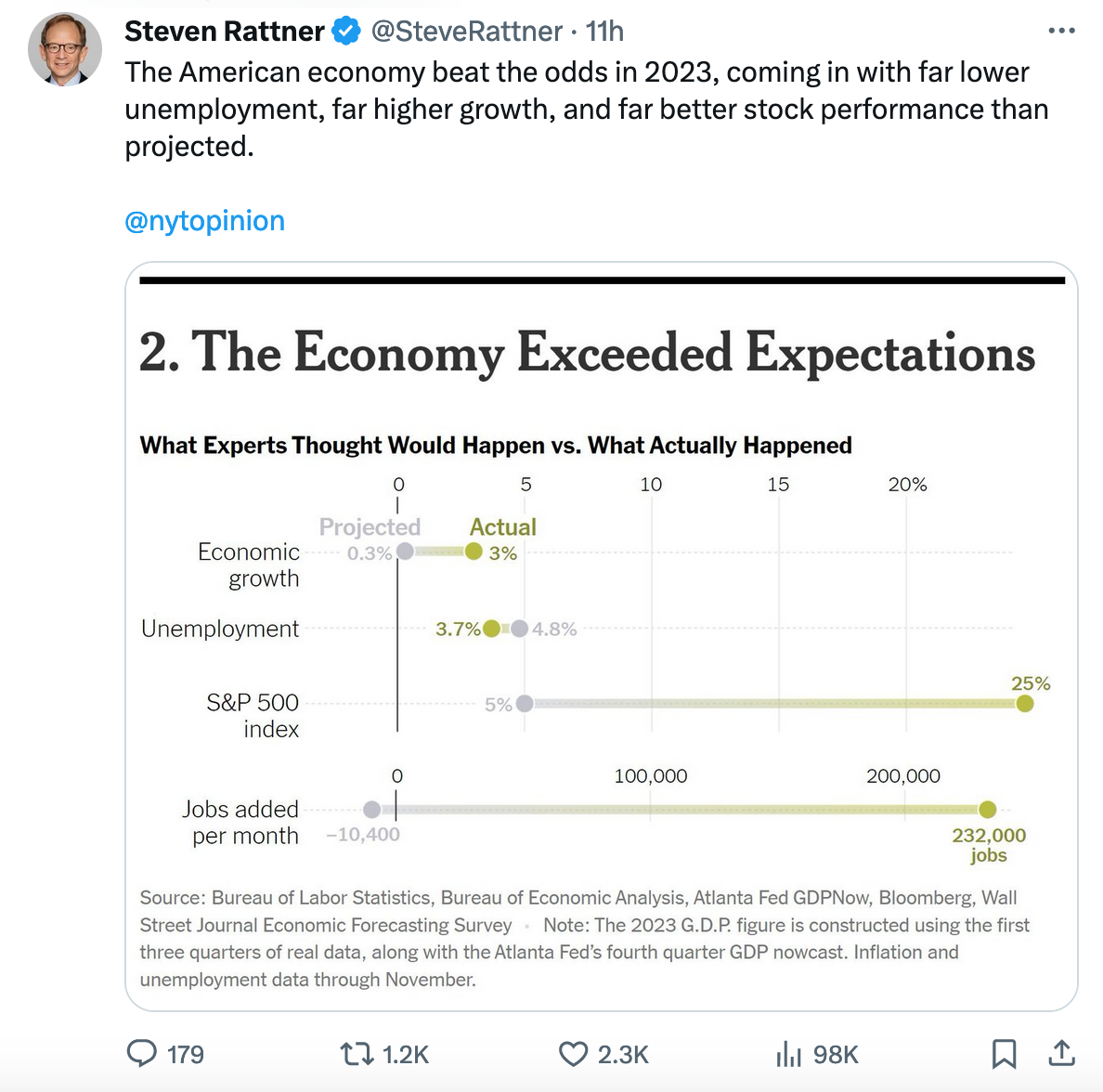The height and width of the screenshot is (1092, 1103).
Task: Click the share upload icon
Action: coord(1061,1053)
